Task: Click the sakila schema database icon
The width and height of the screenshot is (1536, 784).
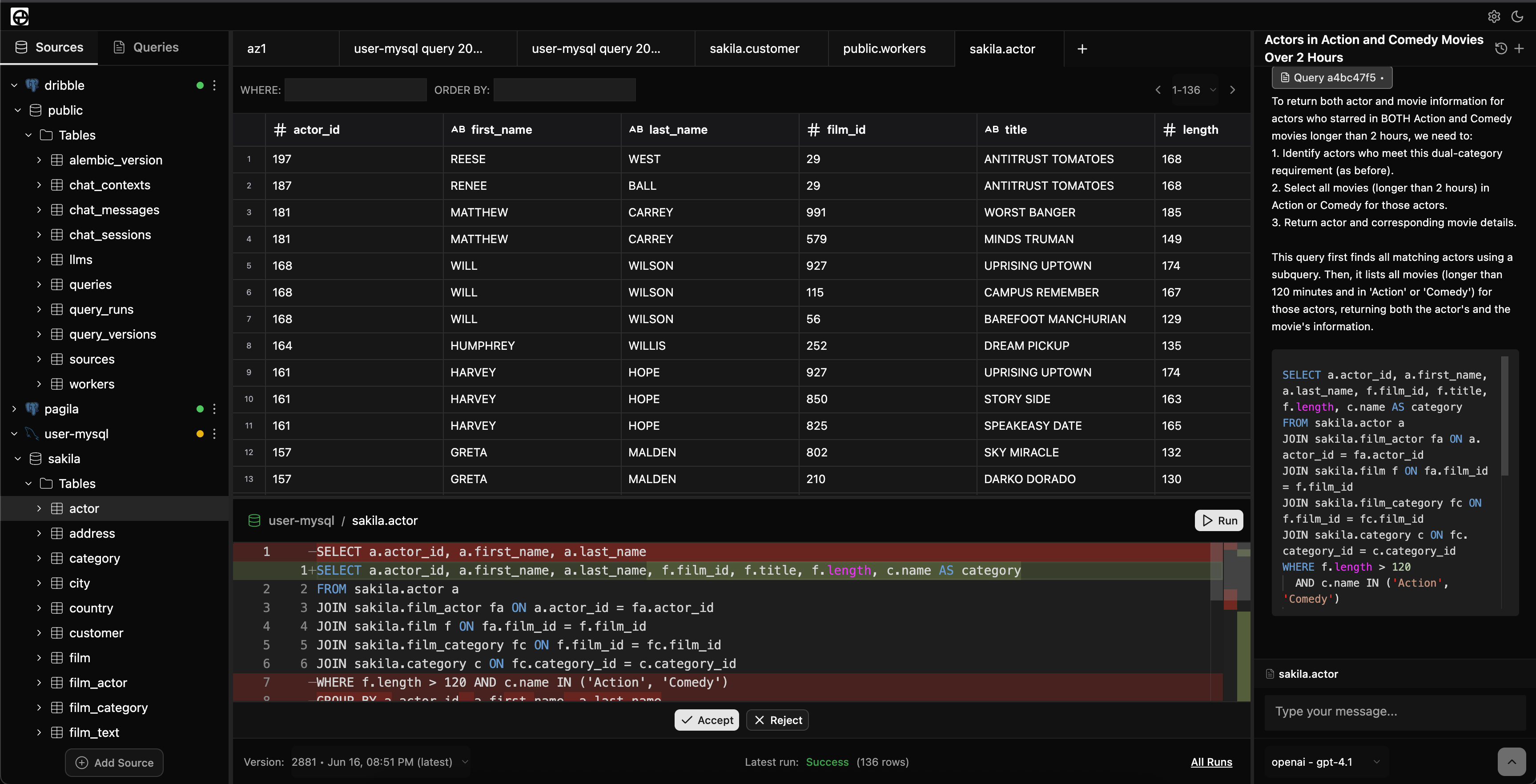Action: (36, 459)
